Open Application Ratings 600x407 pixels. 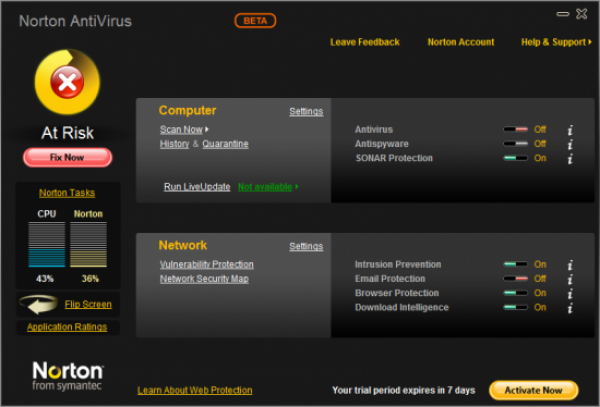pos(67,327)
